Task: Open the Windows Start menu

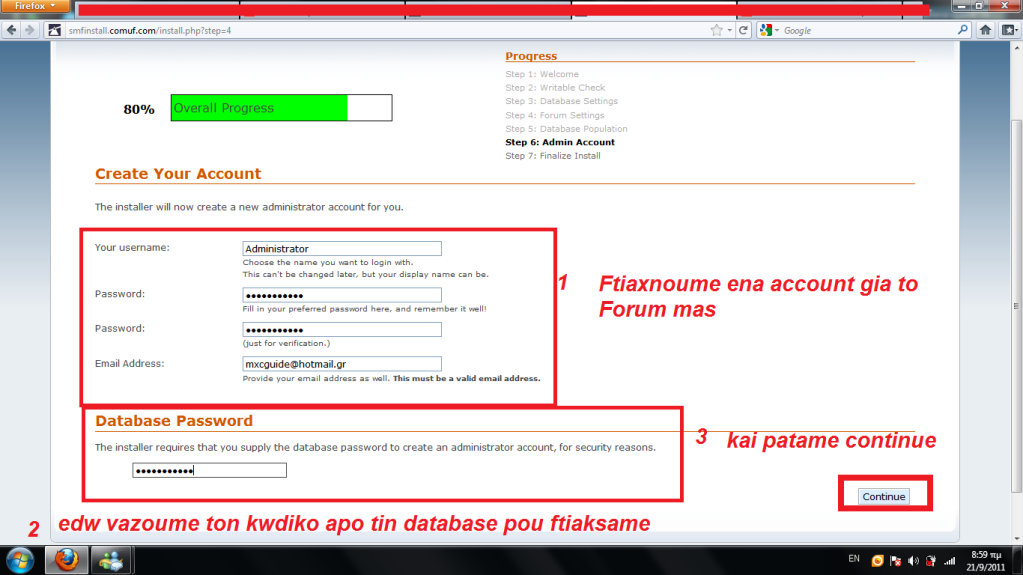Action: click(x=21, y=559)
